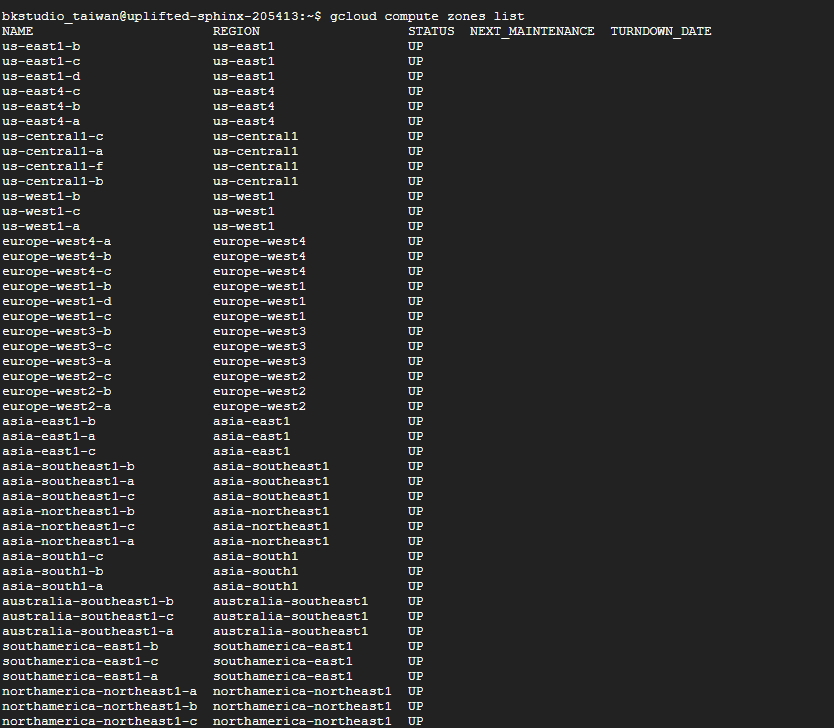Click the us-east1-b zone name
This screenshot has width=834, height=728.
point(41,46)
